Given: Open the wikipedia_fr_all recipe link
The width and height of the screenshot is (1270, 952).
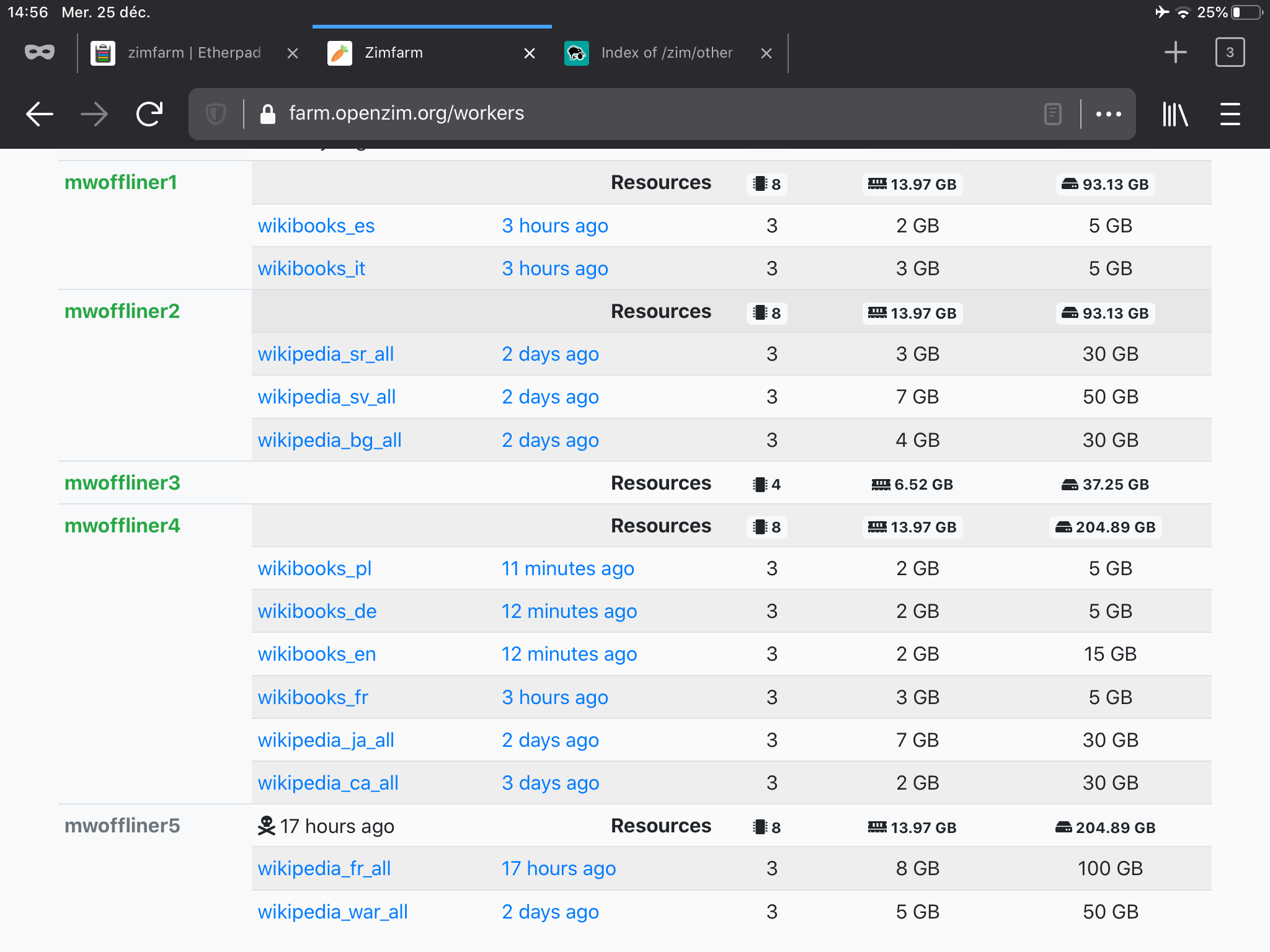Looking at the screenshot, I should [324, 868].
